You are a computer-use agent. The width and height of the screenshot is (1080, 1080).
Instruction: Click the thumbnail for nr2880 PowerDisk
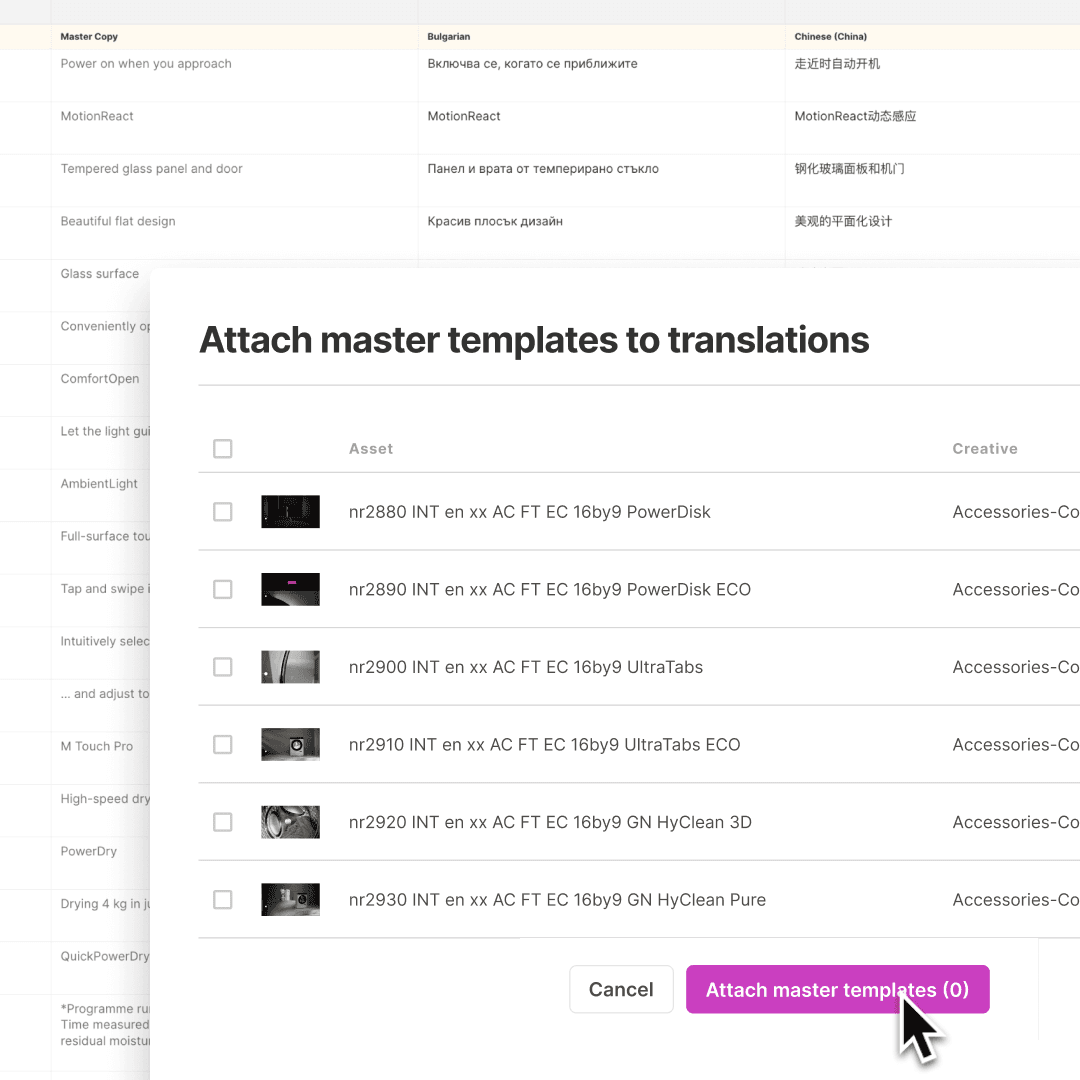point(290,511)
